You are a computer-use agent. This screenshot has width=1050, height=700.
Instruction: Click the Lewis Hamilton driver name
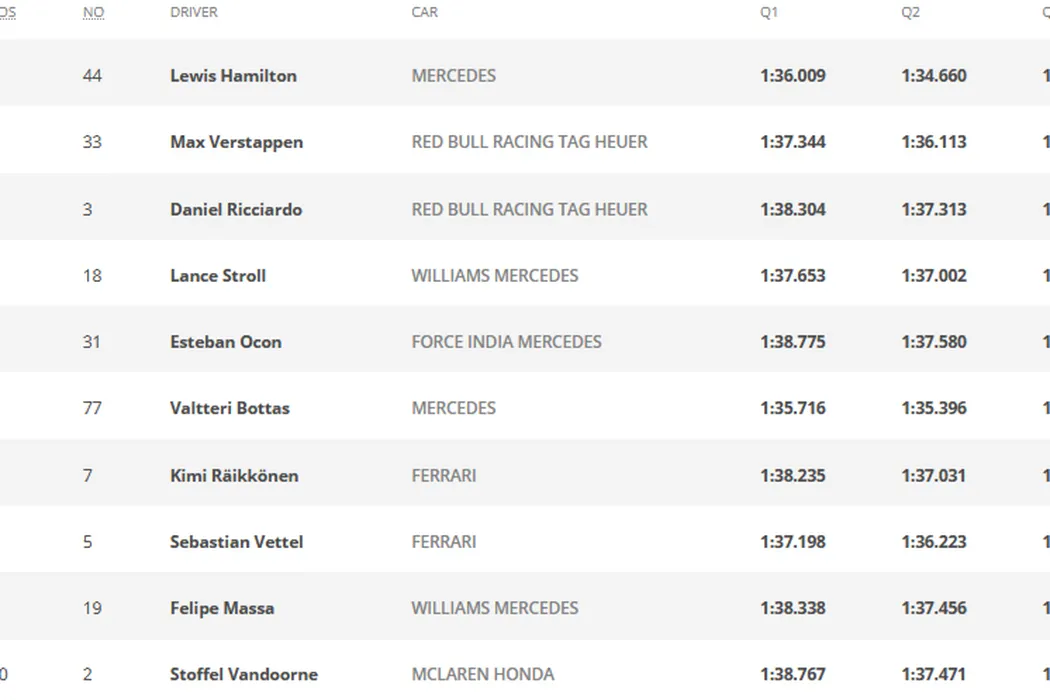[x=233, y=76]
